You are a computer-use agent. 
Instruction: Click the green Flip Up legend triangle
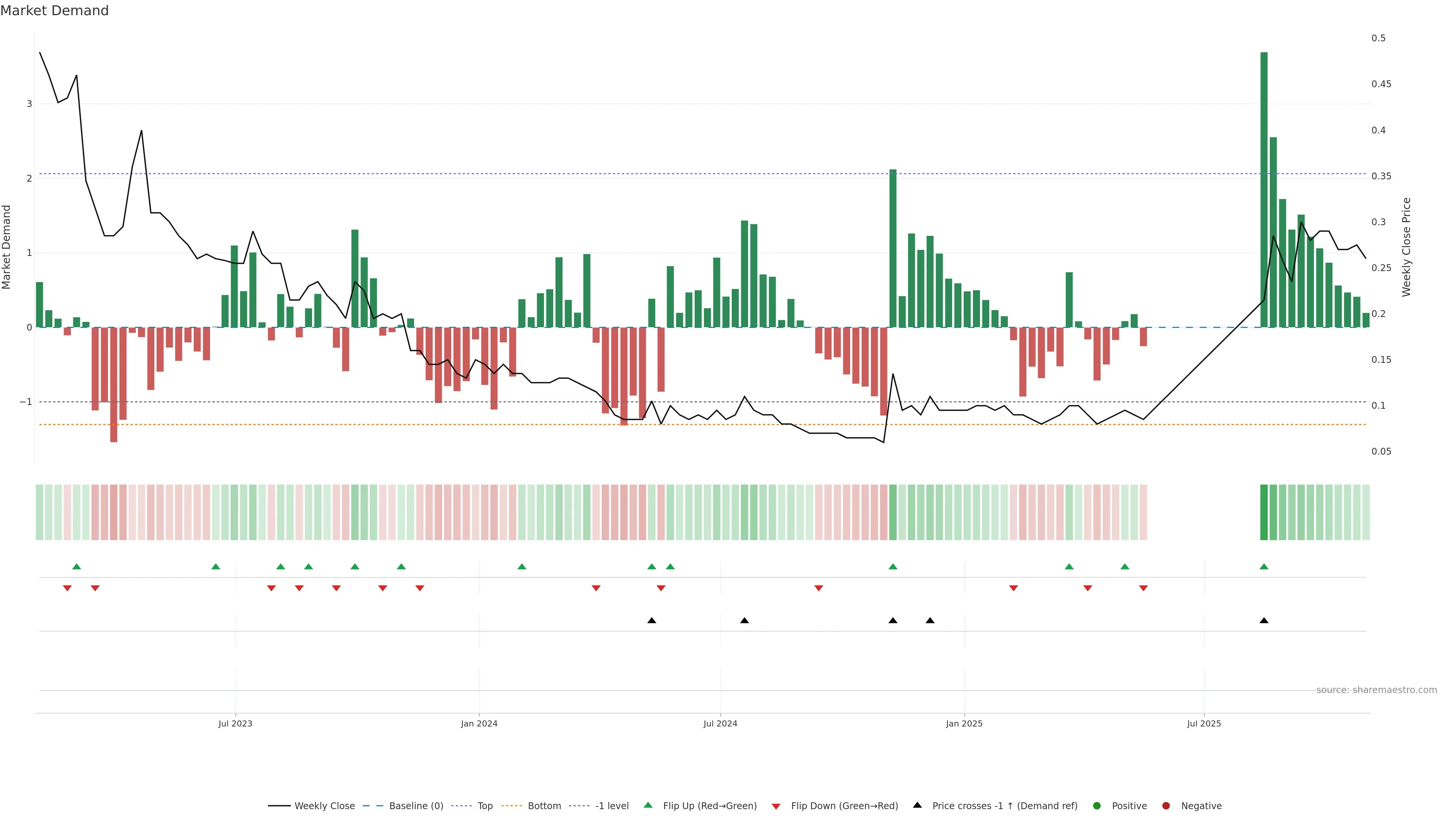tap(648, 805)
